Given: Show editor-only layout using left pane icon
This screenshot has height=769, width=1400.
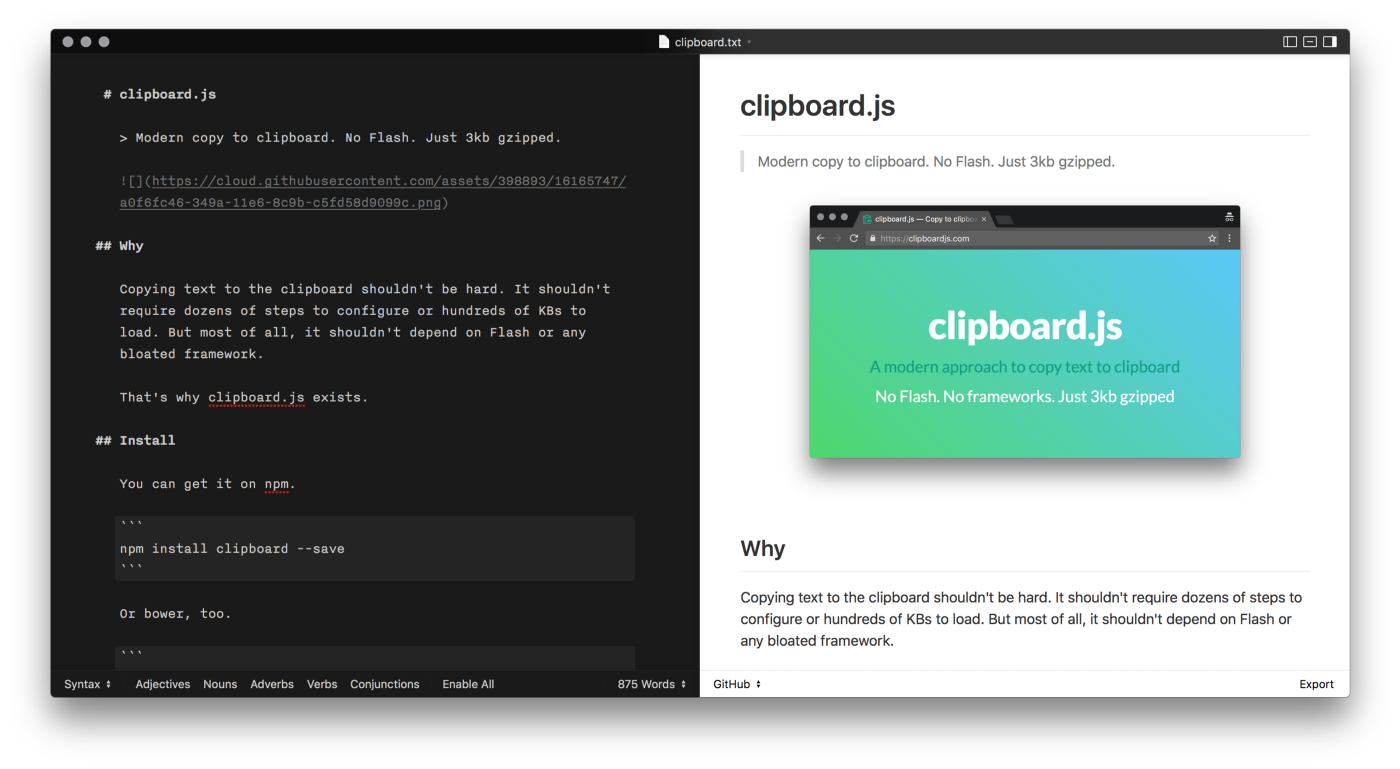Looking at the screenshot, I should tap(1290, 42).
